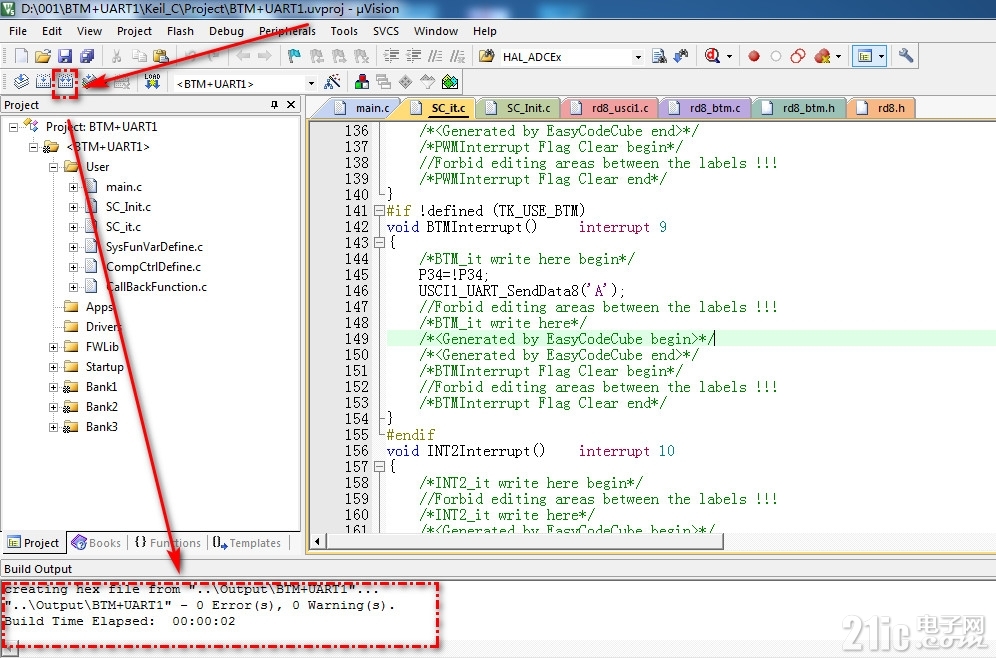
Task: Select CallBackFunction.c in project tree
Action: (156, 287)
